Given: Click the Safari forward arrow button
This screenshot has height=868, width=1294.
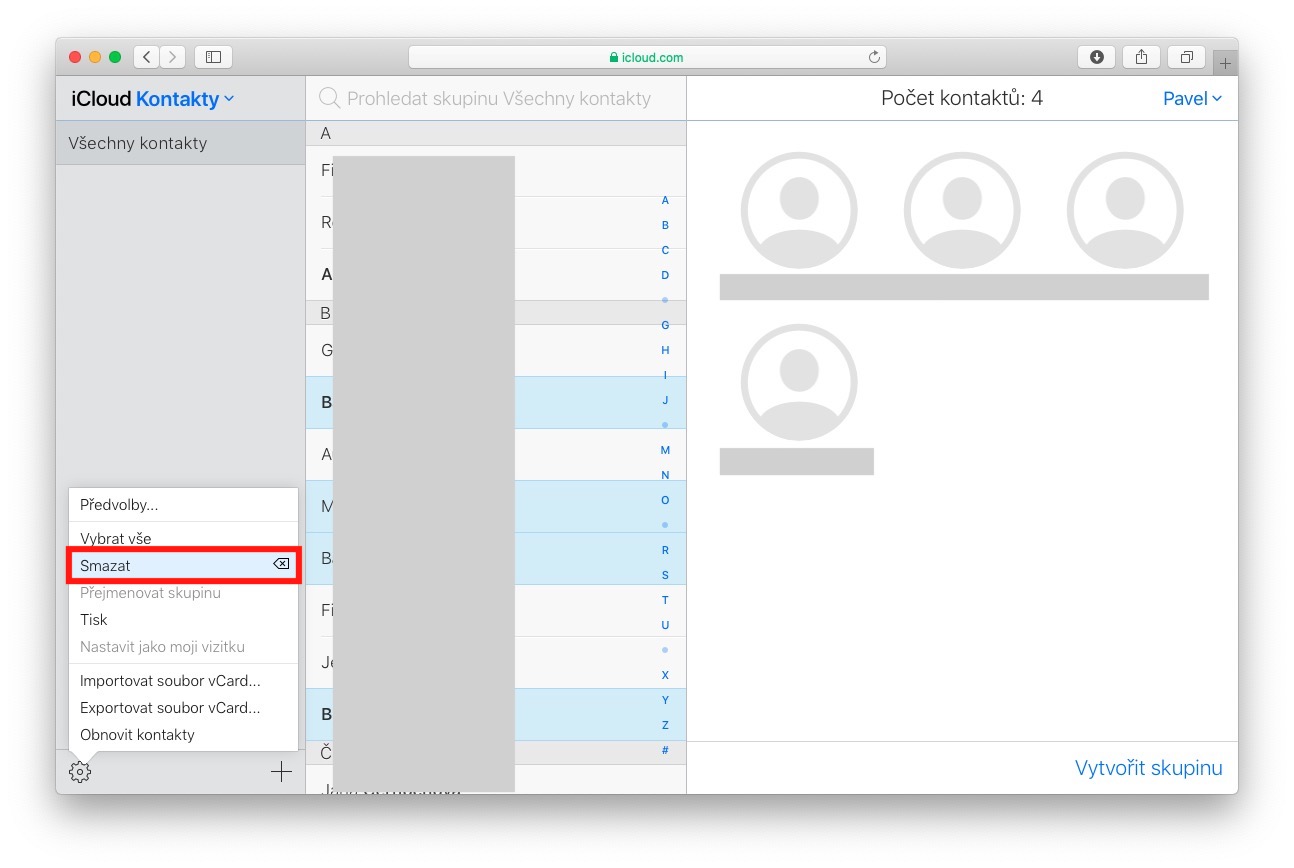Looking at the screenshot, I should pyautogui.click(x=173, y=57).
